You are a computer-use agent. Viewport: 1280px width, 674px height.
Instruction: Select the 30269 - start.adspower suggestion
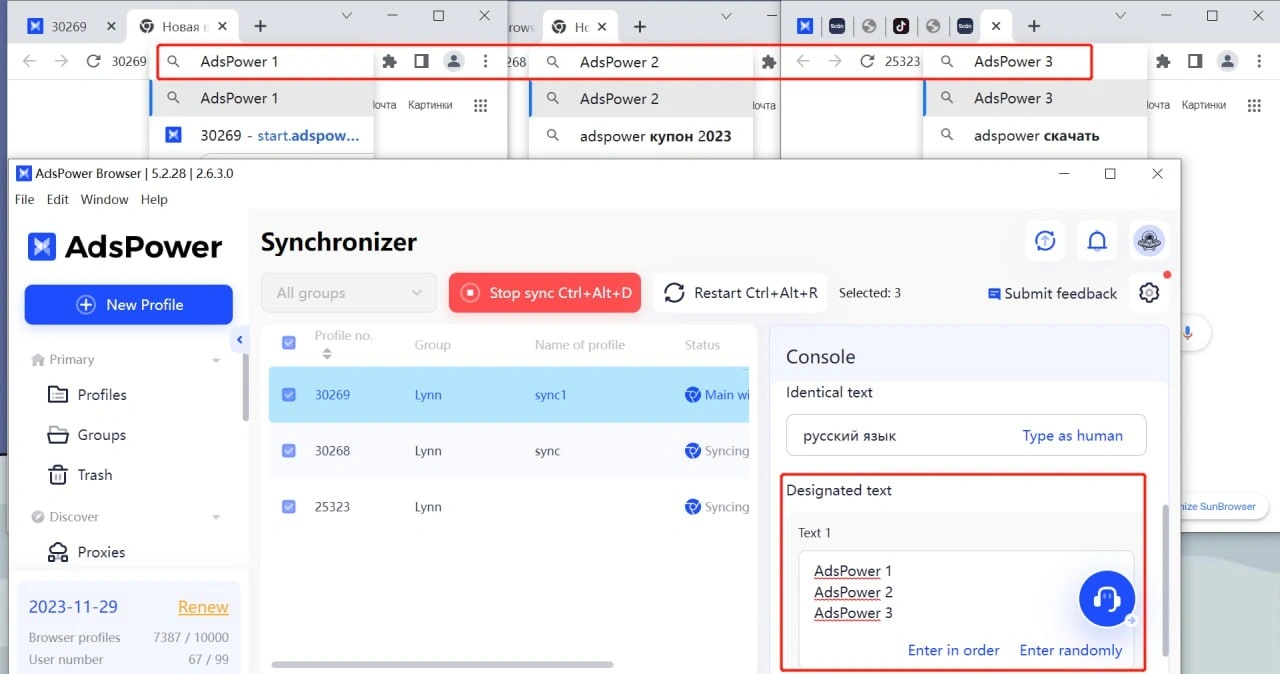tap(262, 135)
